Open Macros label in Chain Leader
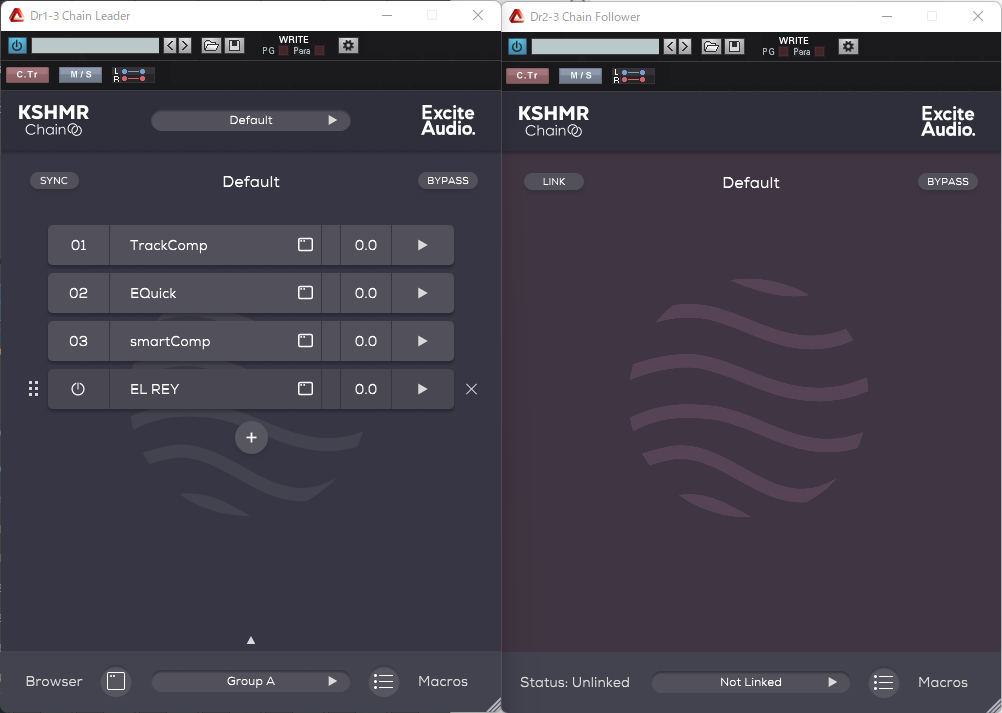This screenshot has height=713, width=1002. 443,681
